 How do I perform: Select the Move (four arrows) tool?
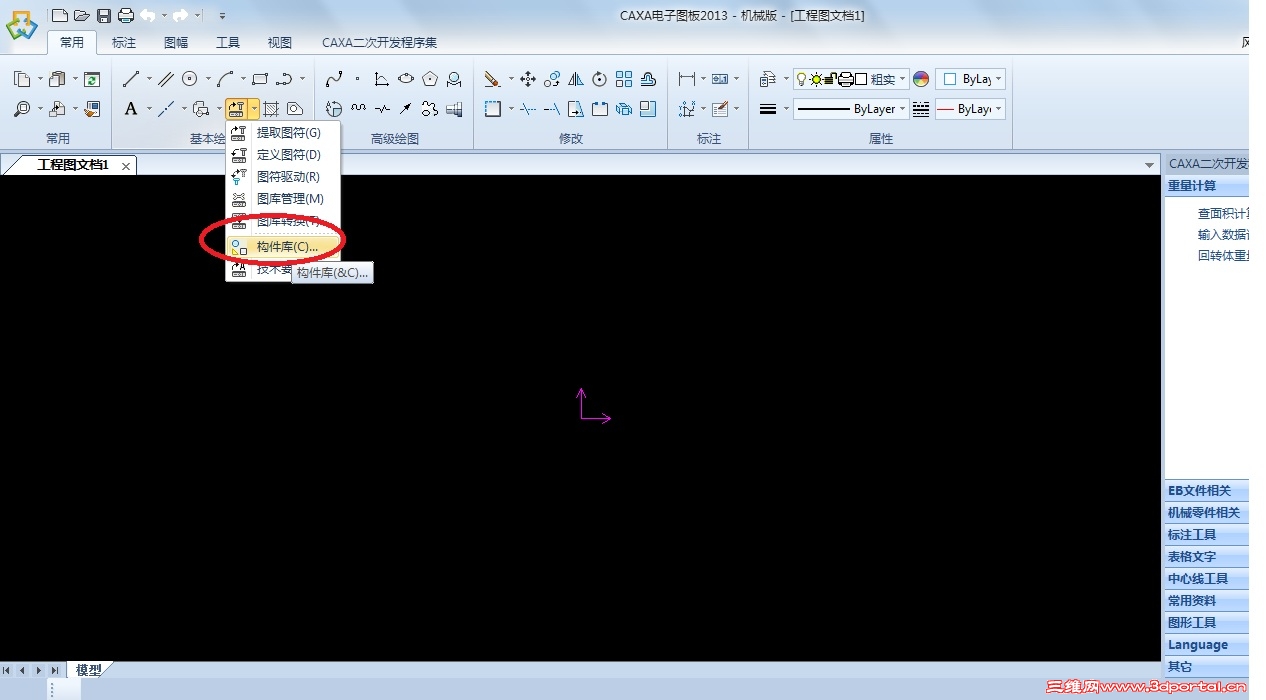click(x=528, y=79)
